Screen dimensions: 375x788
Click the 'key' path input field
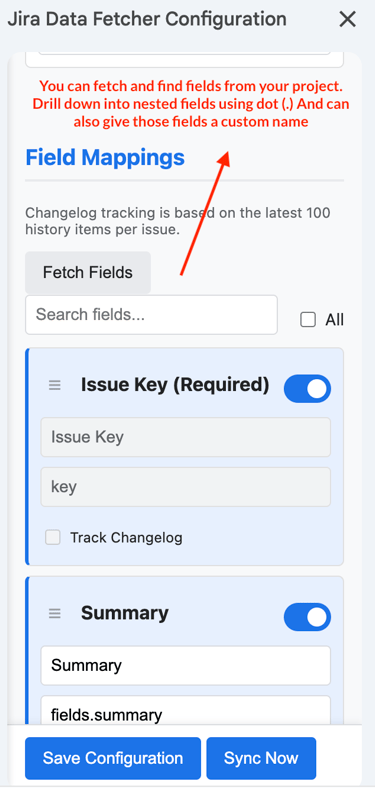[x=185, y=487]
